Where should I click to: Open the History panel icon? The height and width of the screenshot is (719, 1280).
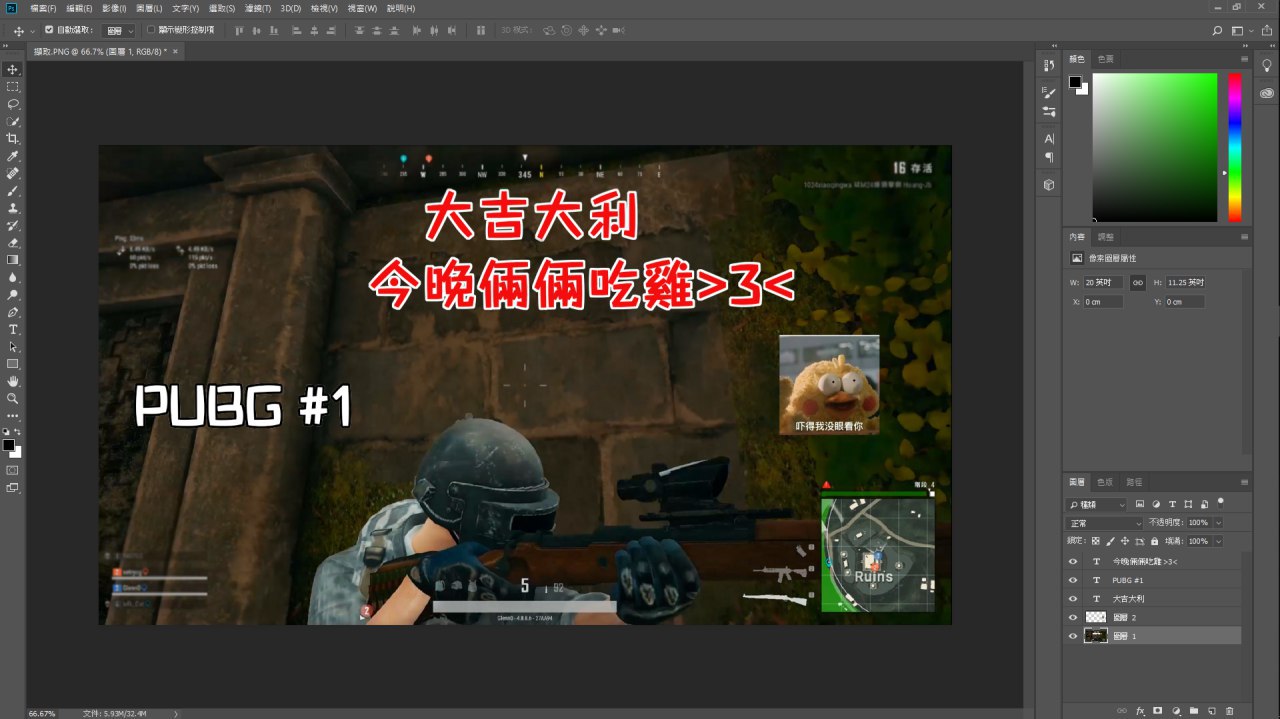tap(1049, 65)
